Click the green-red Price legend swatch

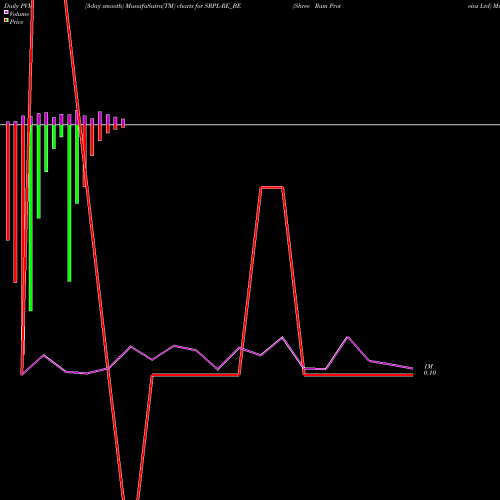pos(6,21)
